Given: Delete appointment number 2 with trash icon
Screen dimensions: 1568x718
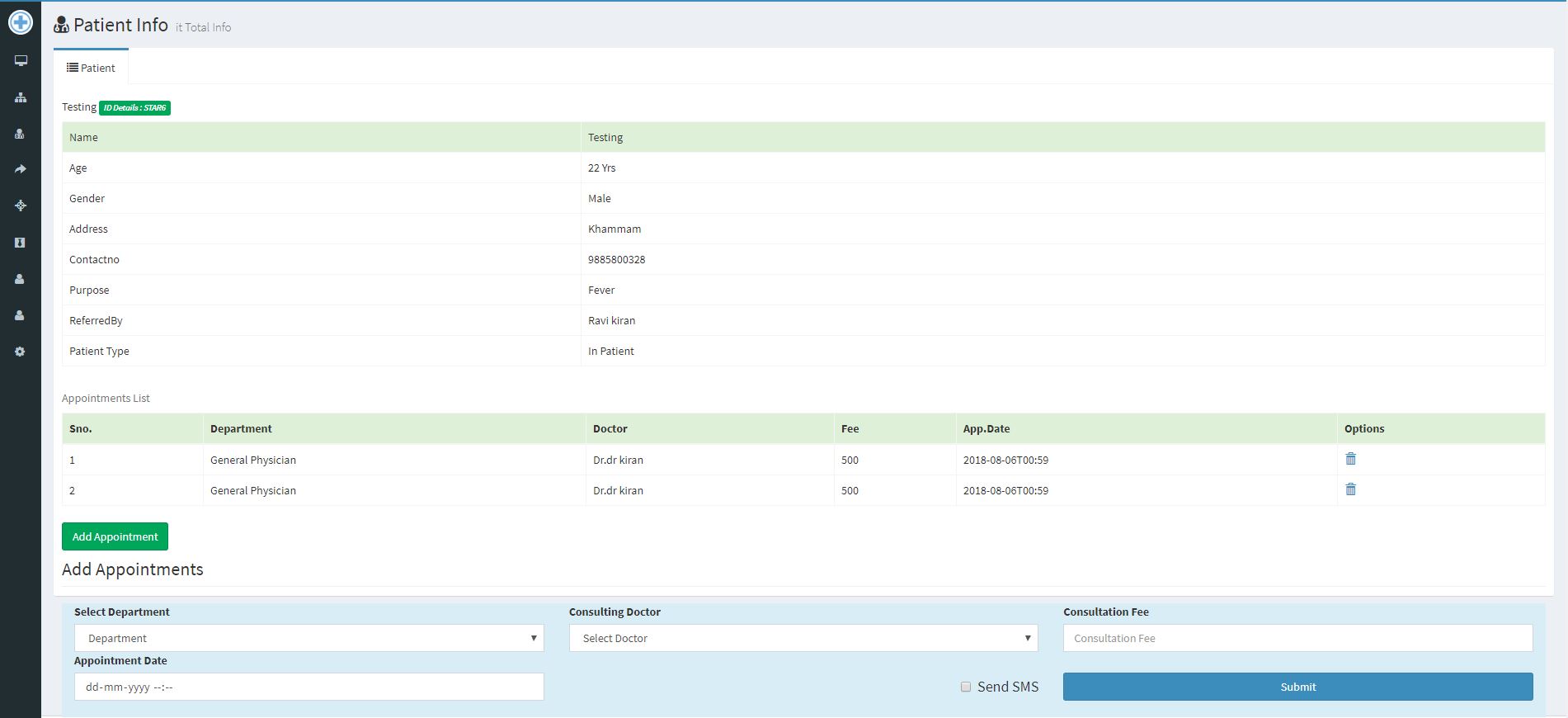Looking at the screenshot, I should click(x=1350, y=489).
